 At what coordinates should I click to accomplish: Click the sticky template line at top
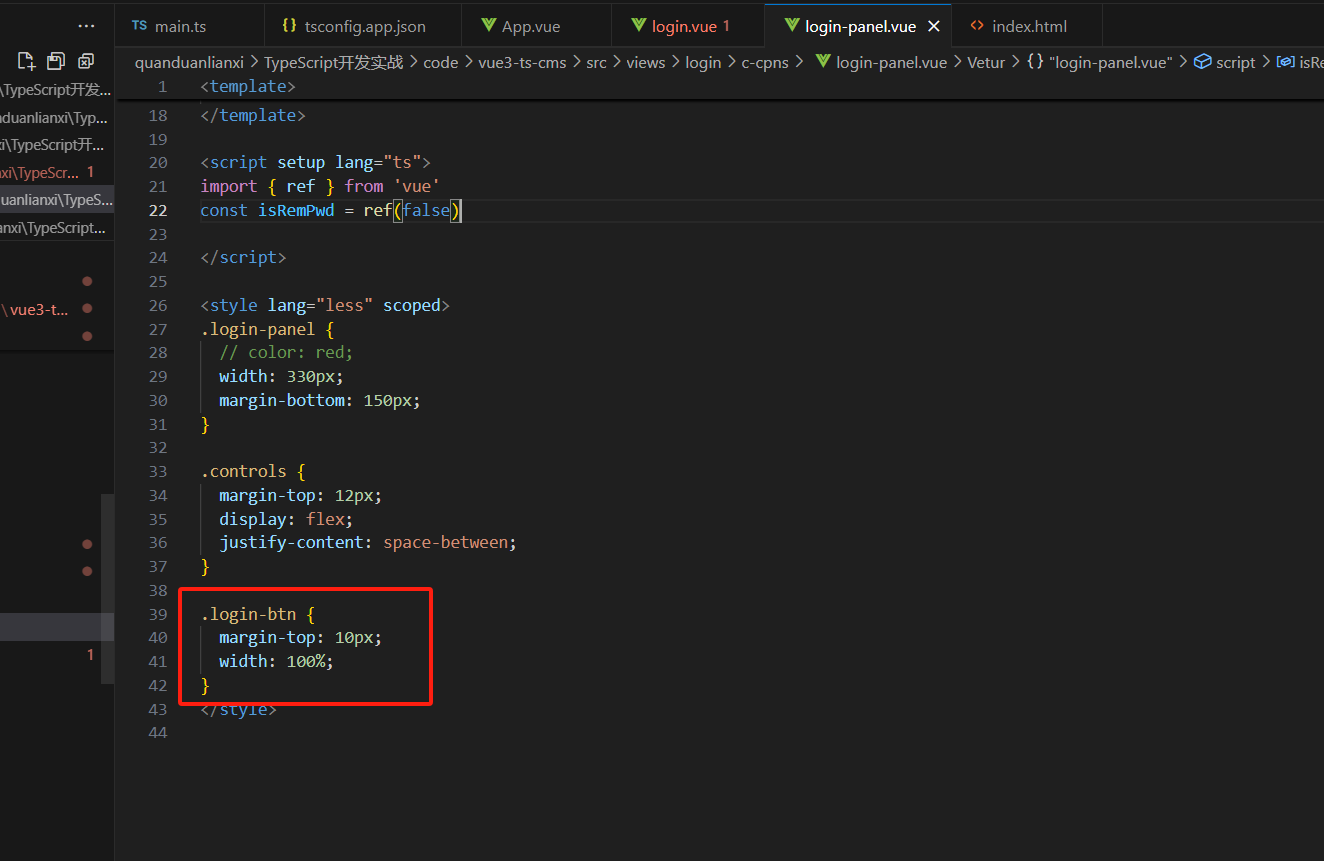[x=248, y=87]
